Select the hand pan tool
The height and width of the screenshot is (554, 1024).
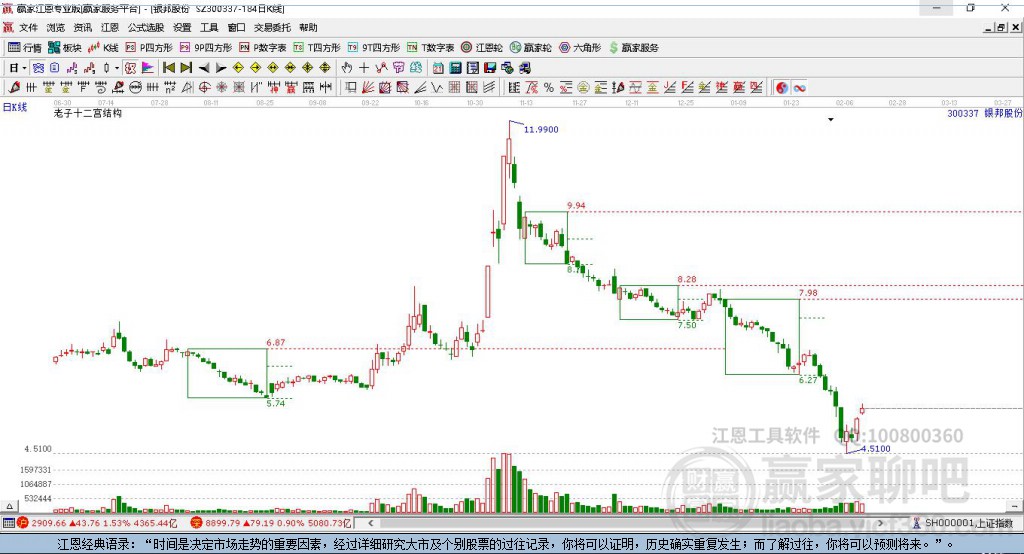pos(346,67)
